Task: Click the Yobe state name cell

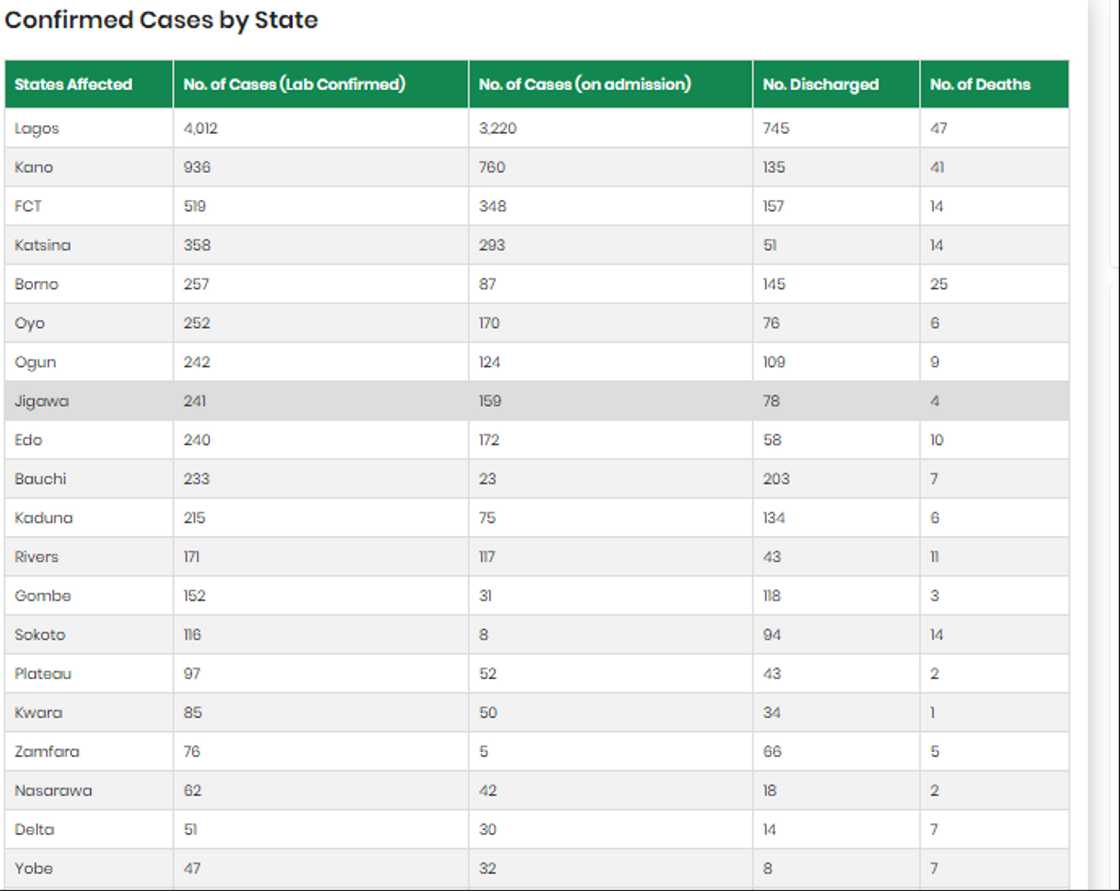Action: coord(34,868)
